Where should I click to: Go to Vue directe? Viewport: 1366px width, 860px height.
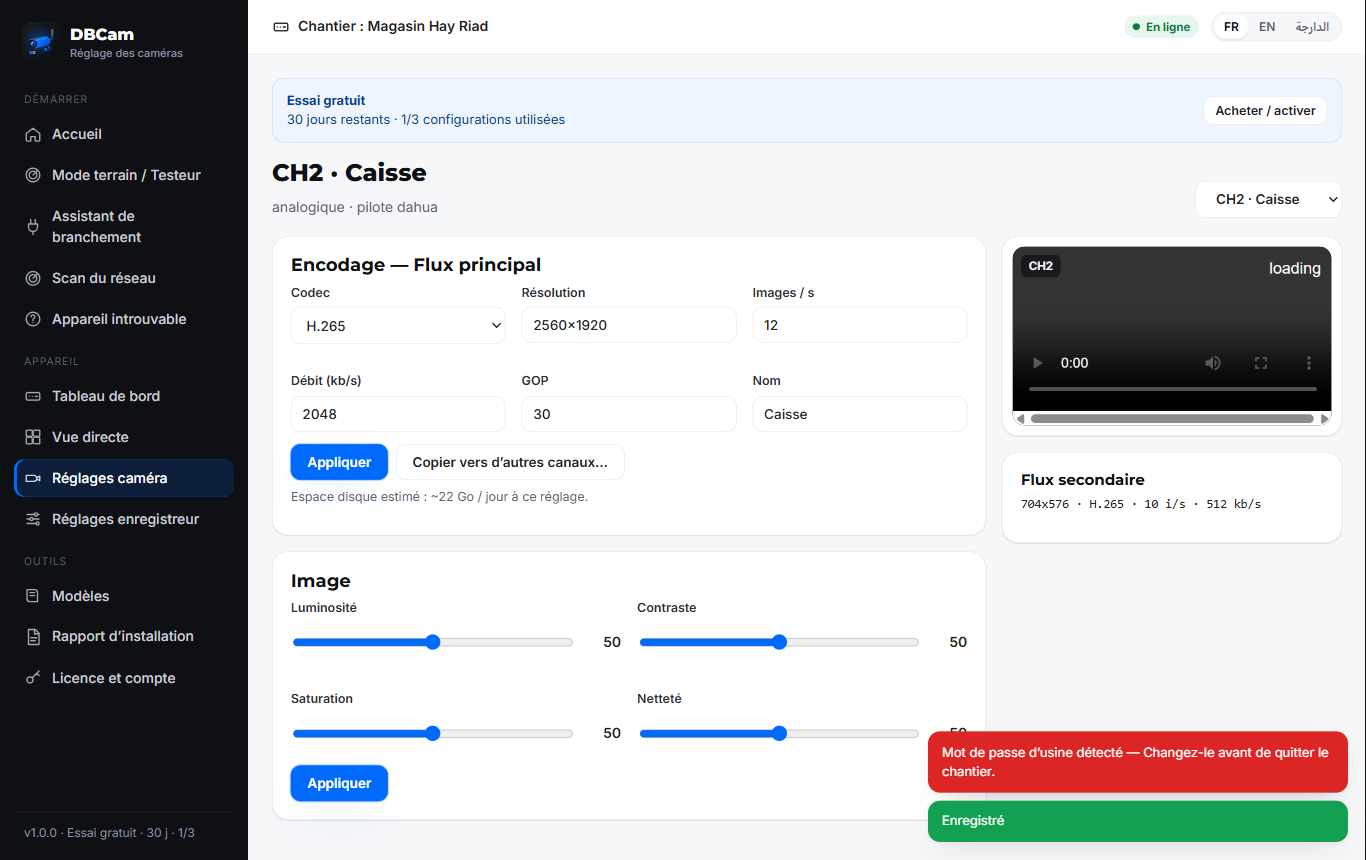click(x=124, y=438)
